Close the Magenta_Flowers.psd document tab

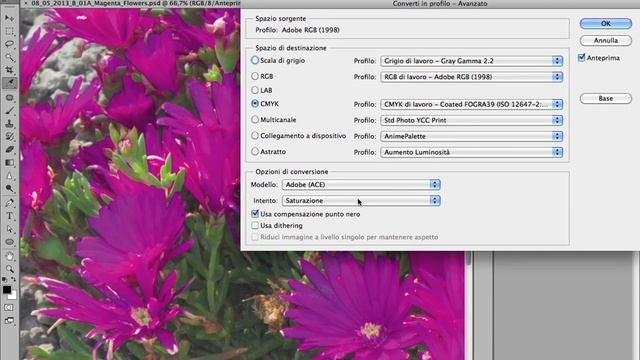pos(25,3)
